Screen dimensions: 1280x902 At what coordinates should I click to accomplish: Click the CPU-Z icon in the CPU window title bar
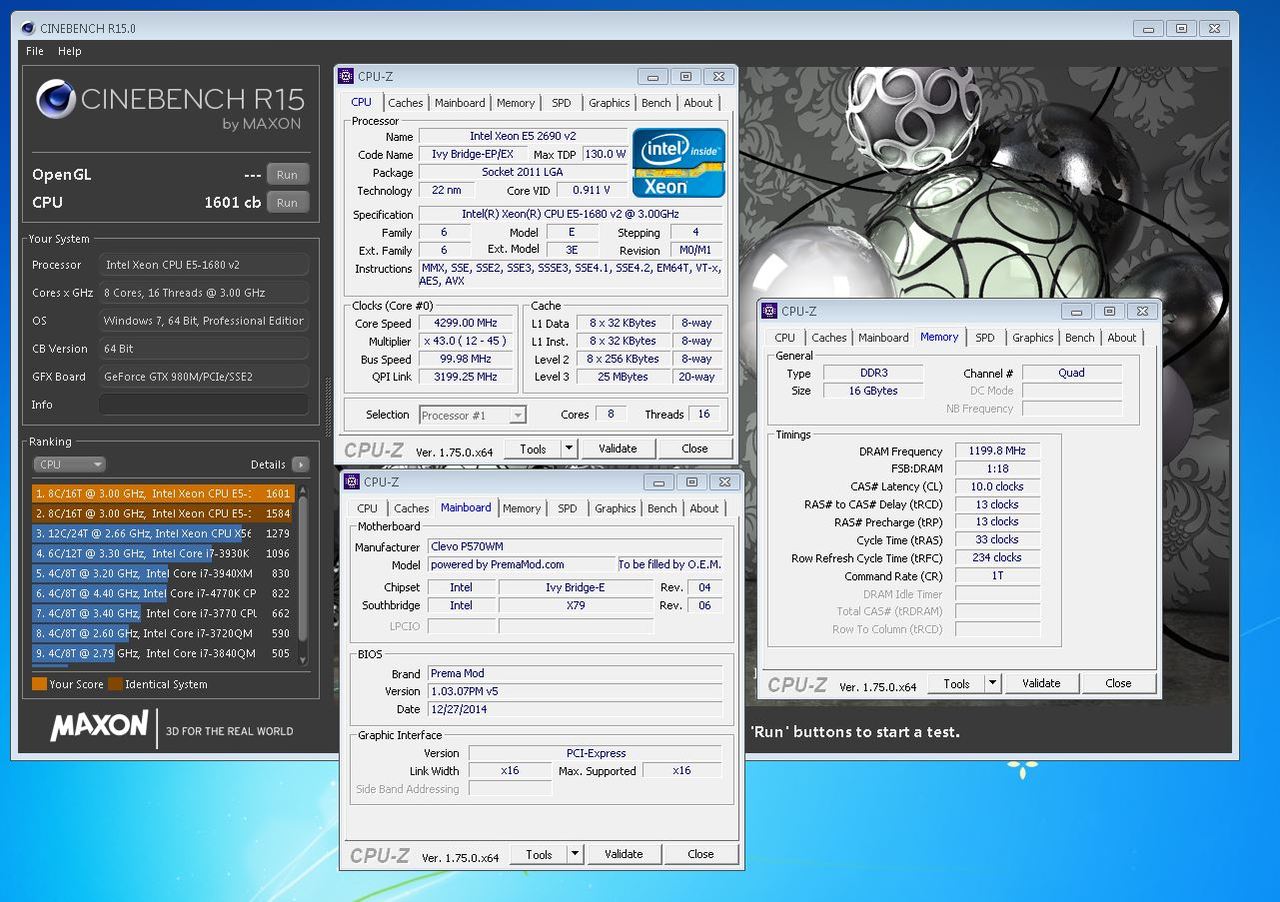click(x=346, y=76)
